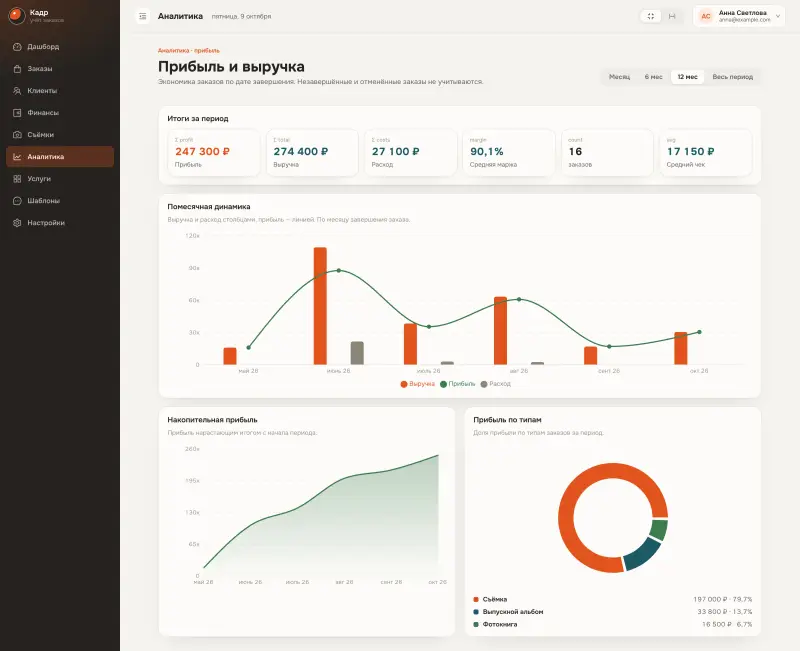
Task: Open the Услуги section
Action: pyautogui.click(x=60, y=179)
